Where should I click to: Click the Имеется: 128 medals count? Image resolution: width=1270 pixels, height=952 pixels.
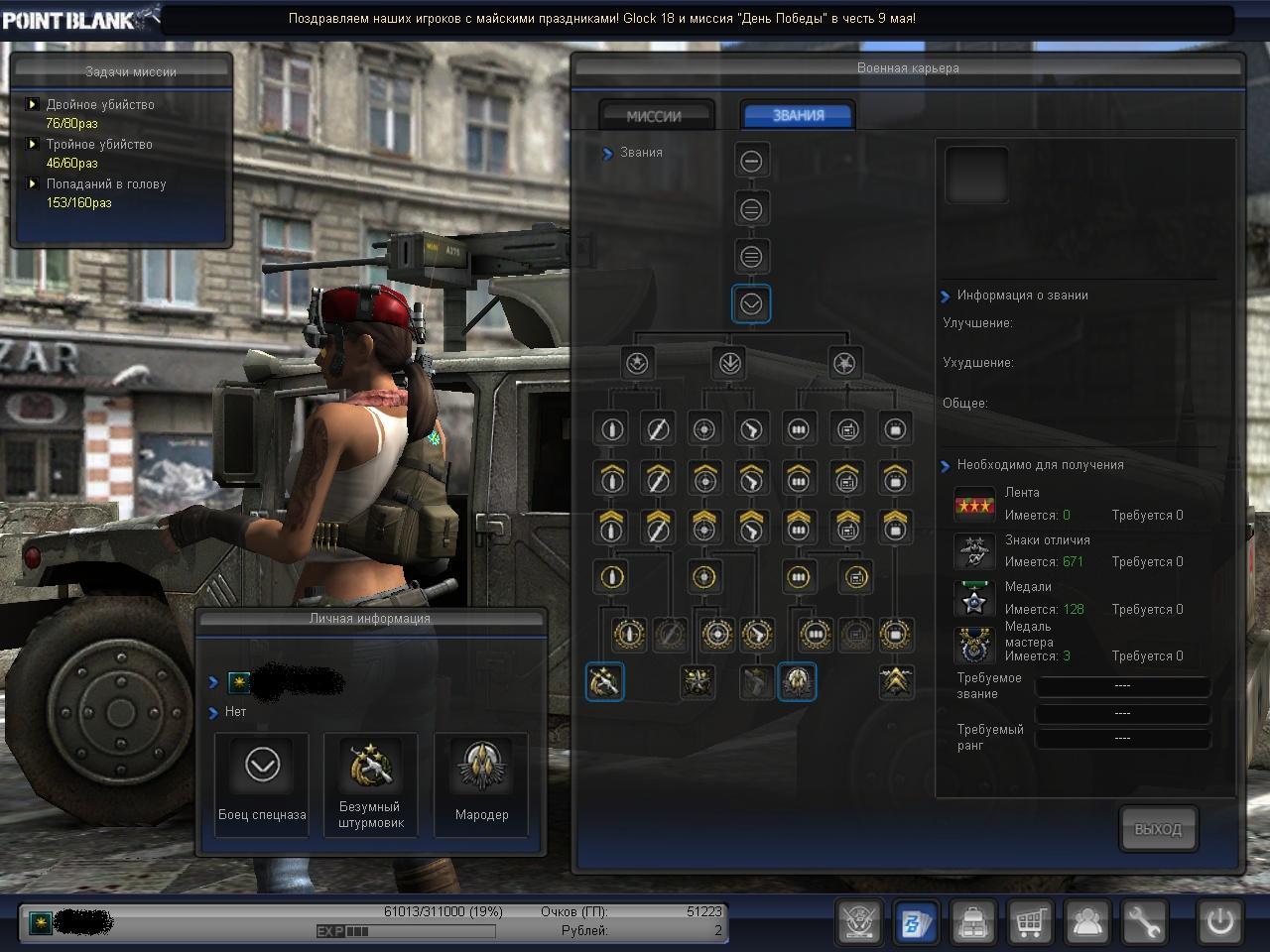[1044, 610]
